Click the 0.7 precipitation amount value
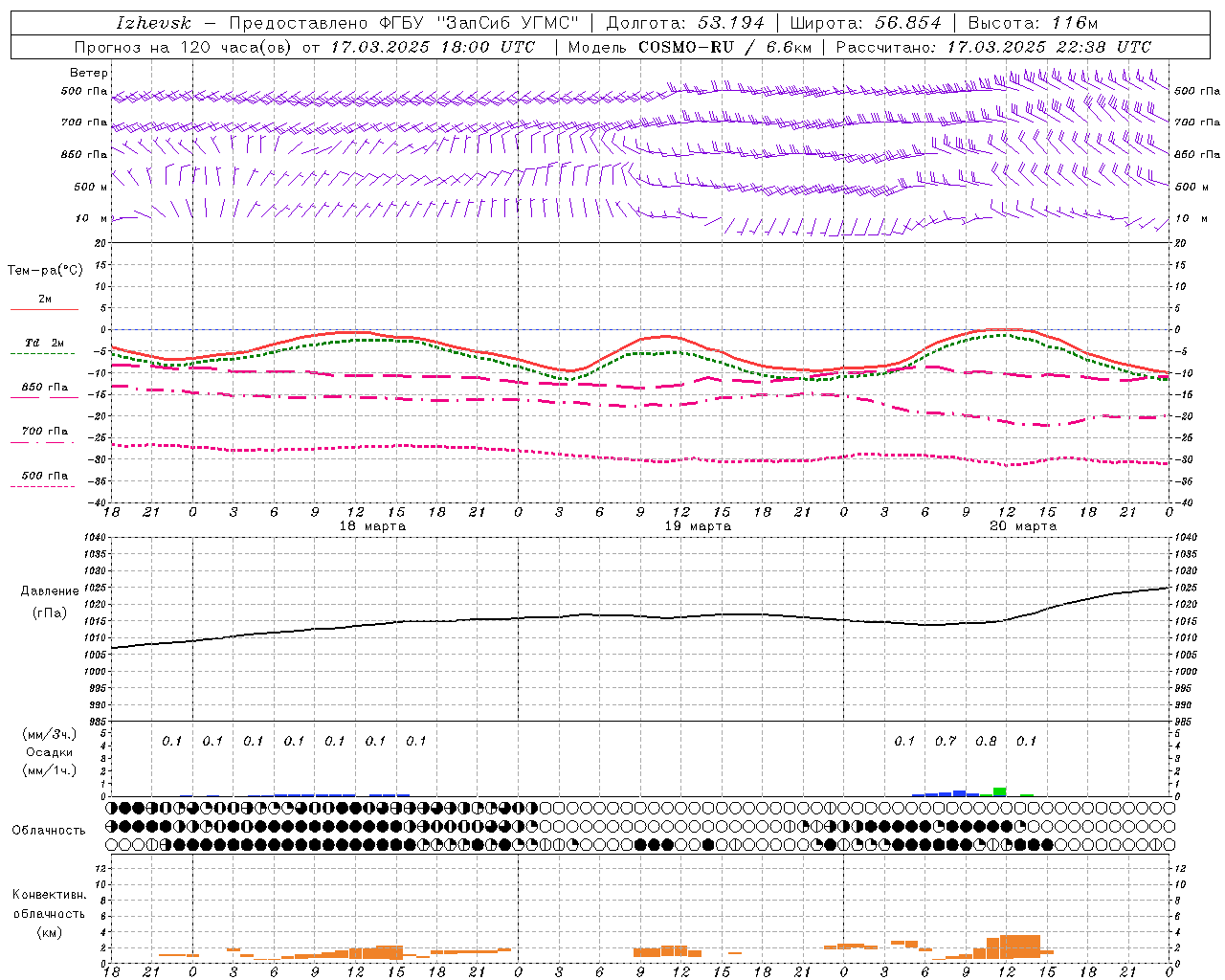Image resolution: width=1225 pixels, height=980 pixels. point(946,741)
